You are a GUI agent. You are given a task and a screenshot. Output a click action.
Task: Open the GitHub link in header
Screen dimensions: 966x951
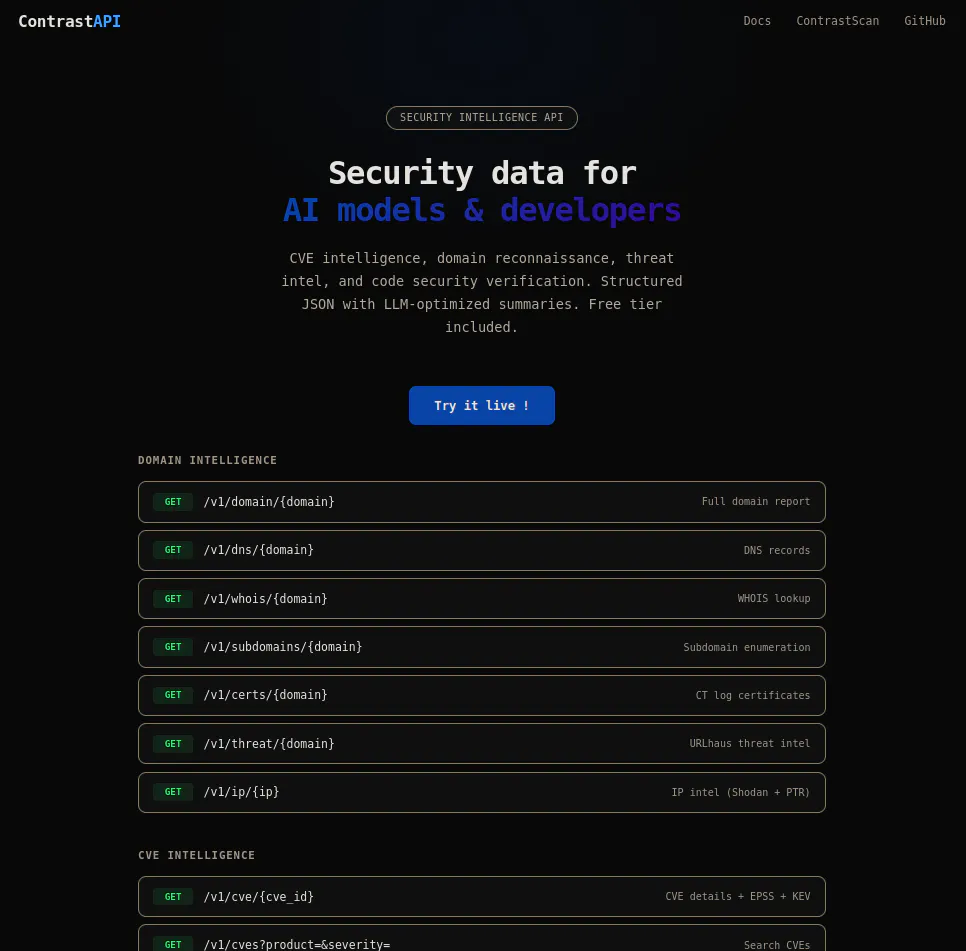coord(924,21)
